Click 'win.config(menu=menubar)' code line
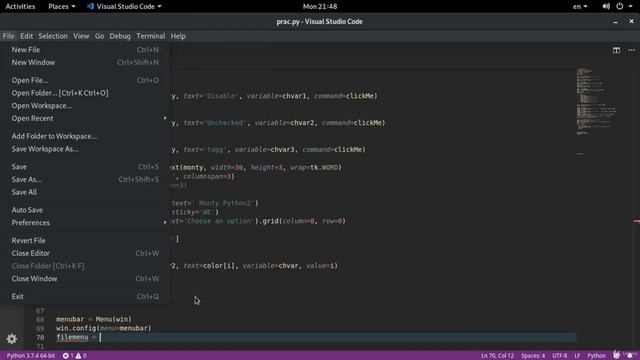The image size is (640, 360). [104, 328]
